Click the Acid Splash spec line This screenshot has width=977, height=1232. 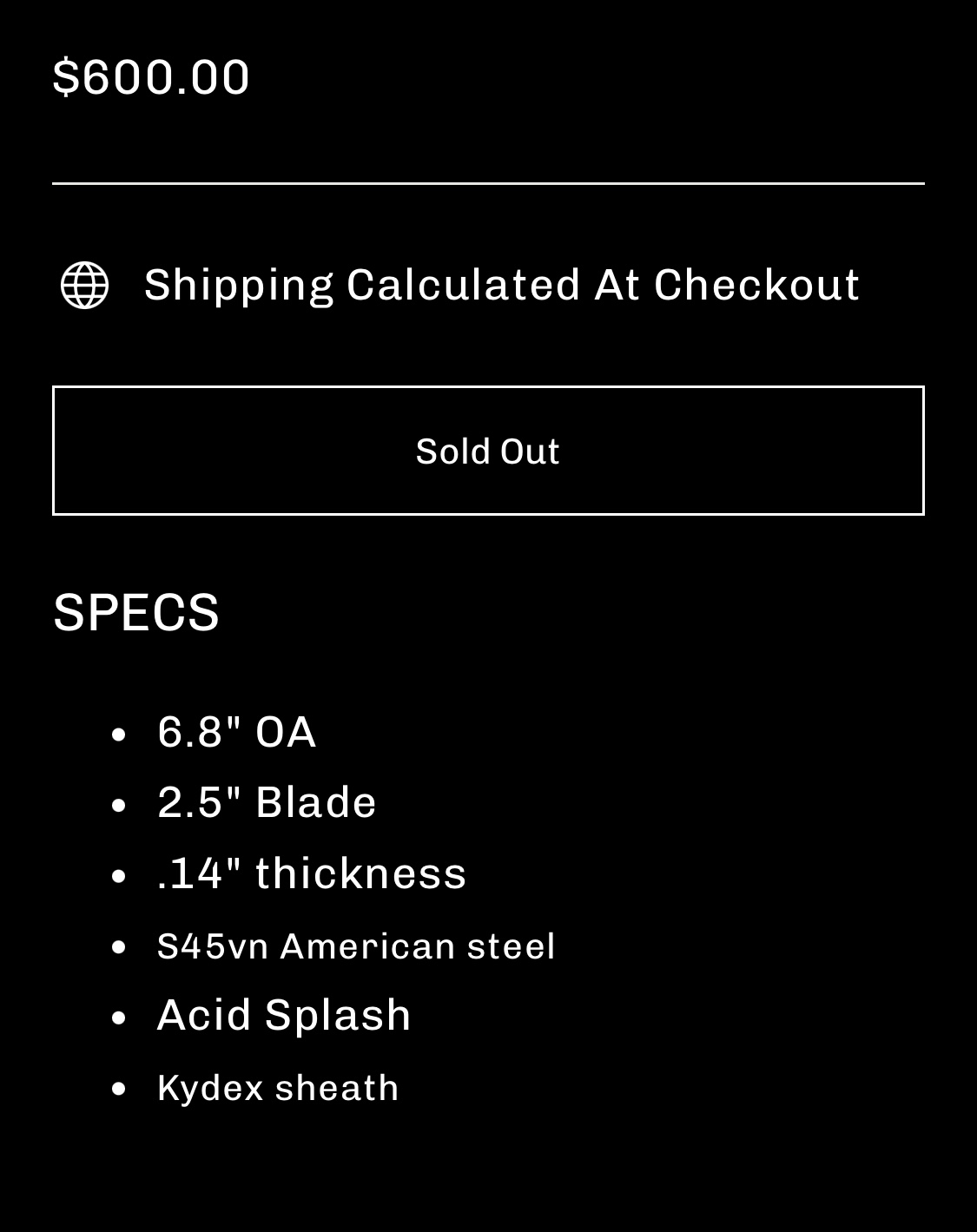point(284,1015)
